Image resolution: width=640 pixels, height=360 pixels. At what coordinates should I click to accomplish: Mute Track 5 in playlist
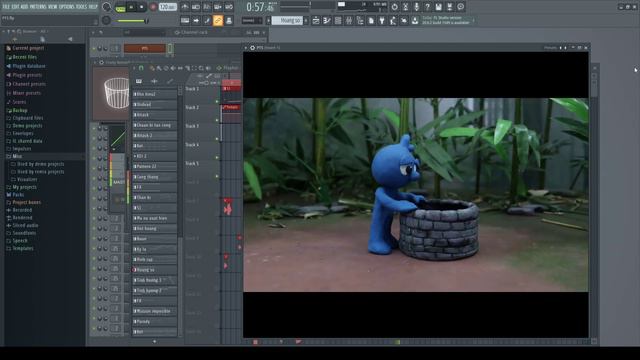click(x=217, y=176)
